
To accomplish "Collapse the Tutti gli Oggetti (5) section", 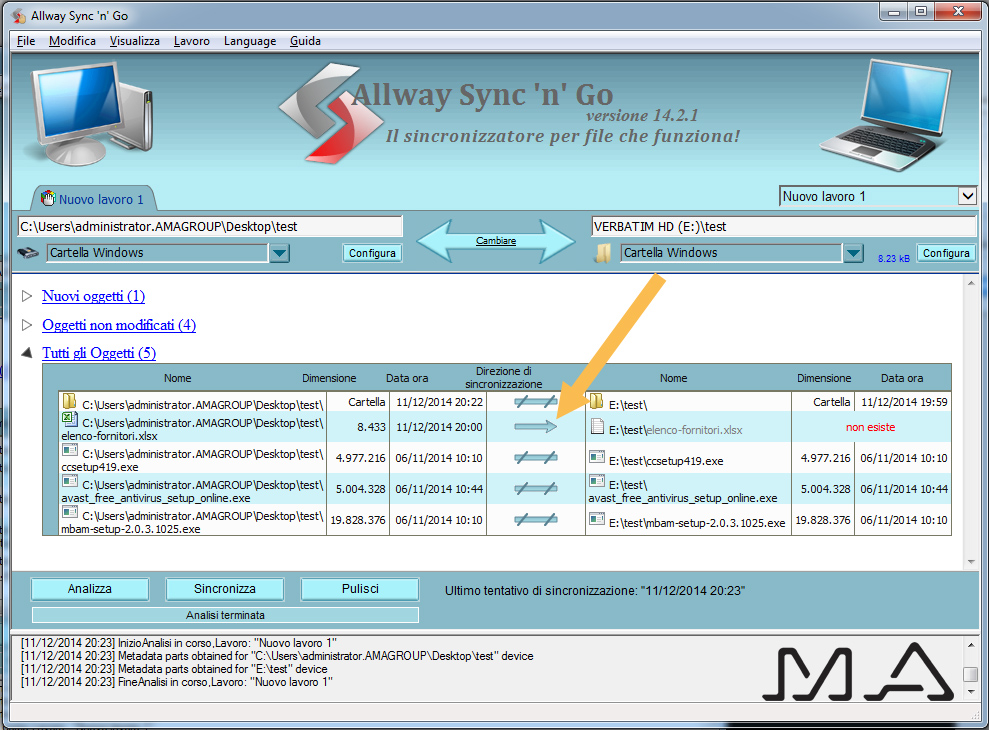I will (26, 353).
